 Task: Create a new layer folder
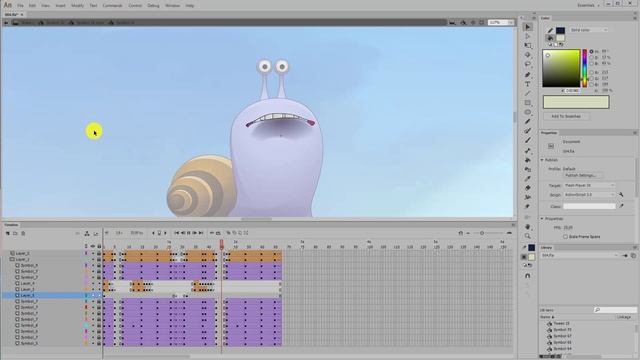point(15,233)
